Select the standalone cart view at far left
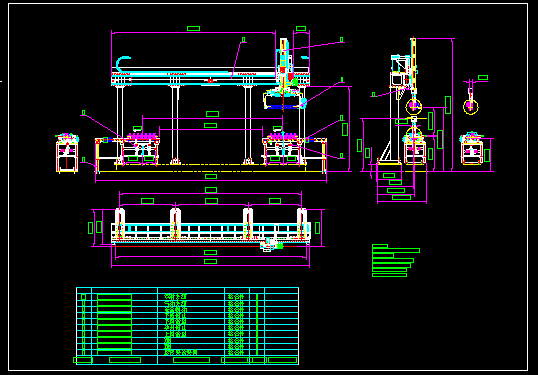 point(67,153)
